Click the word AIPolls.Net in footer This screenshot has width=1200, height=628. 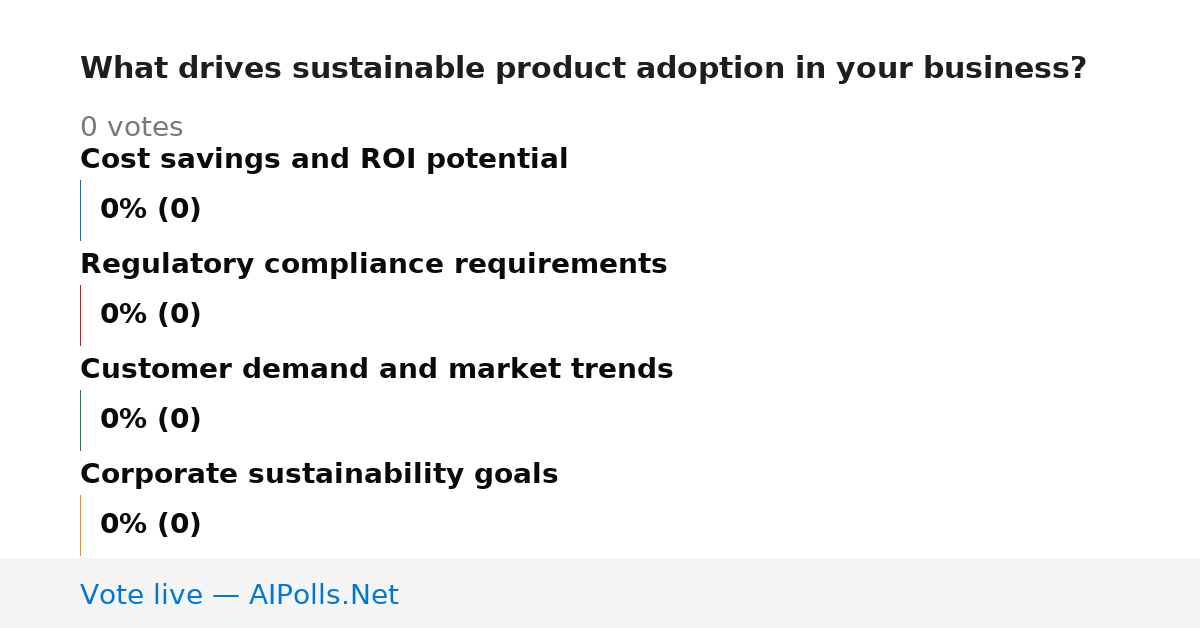click(323, 596)
